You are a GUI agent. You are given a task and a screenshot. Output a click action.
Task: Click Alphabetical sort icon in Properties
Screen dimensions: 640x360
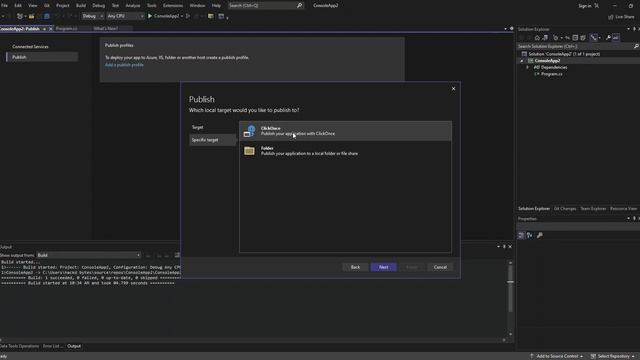click(x=529, y=236)
